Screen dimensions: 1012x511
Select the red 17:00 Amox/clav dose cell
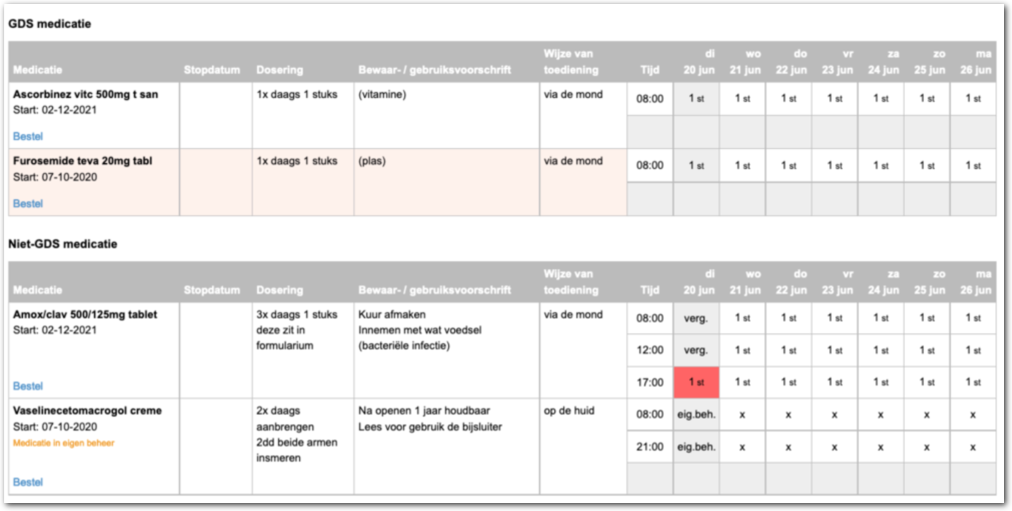point(696,382)
